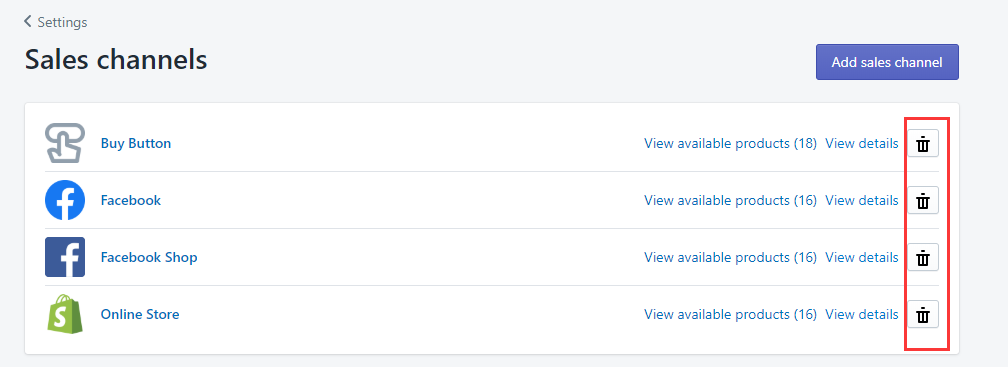Screen dimensions: 1008x367
Task: Click the trash icon for Online Store
Action: pyautogui.click(x=922, y=314)
